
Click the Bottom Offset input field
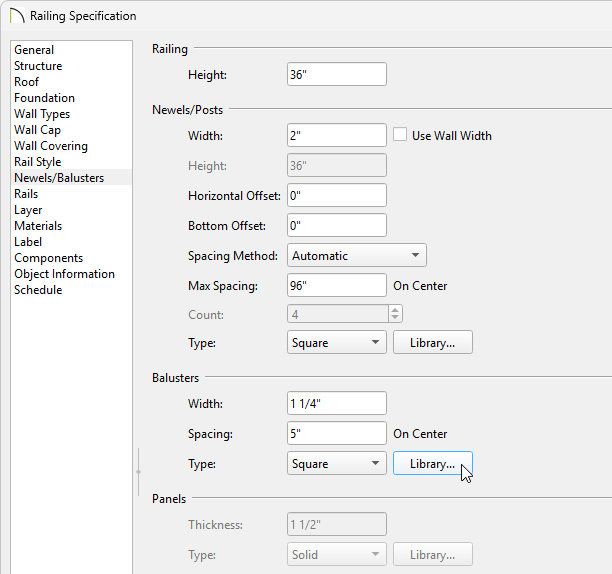pos(337,226)
